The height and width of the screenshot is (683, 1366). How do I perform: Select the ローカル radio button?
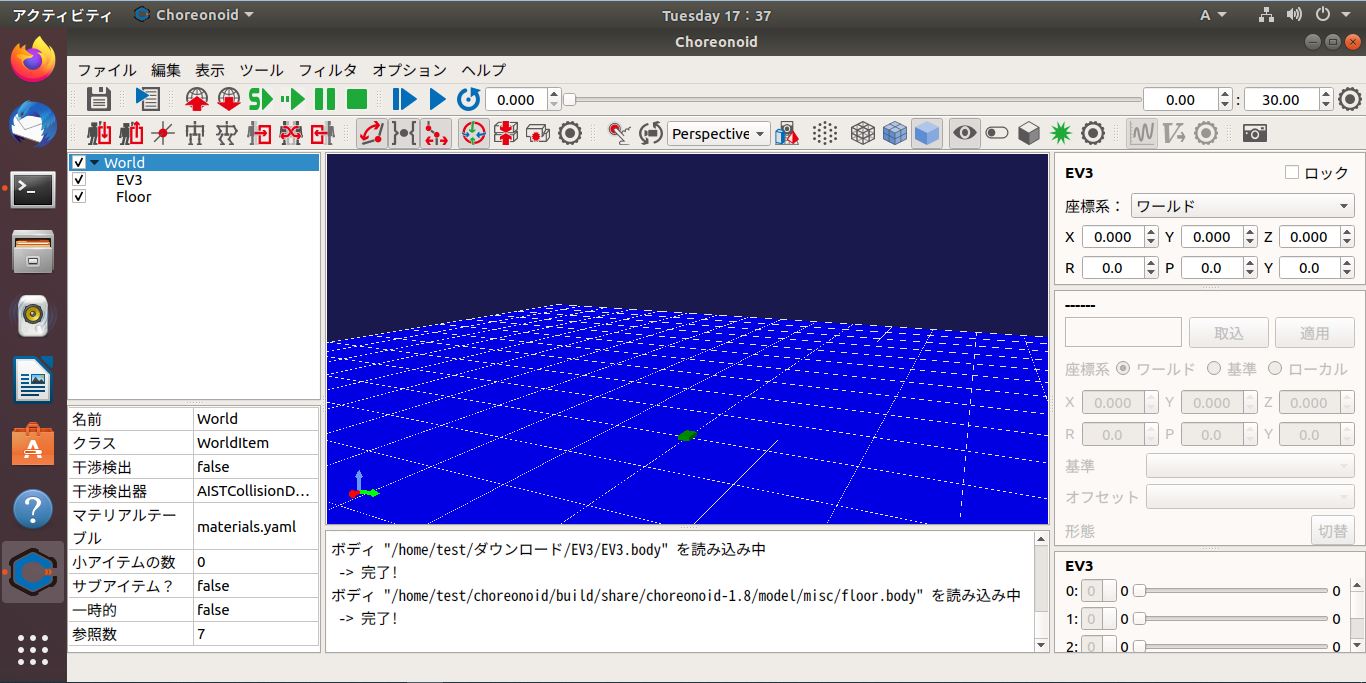1275,368
